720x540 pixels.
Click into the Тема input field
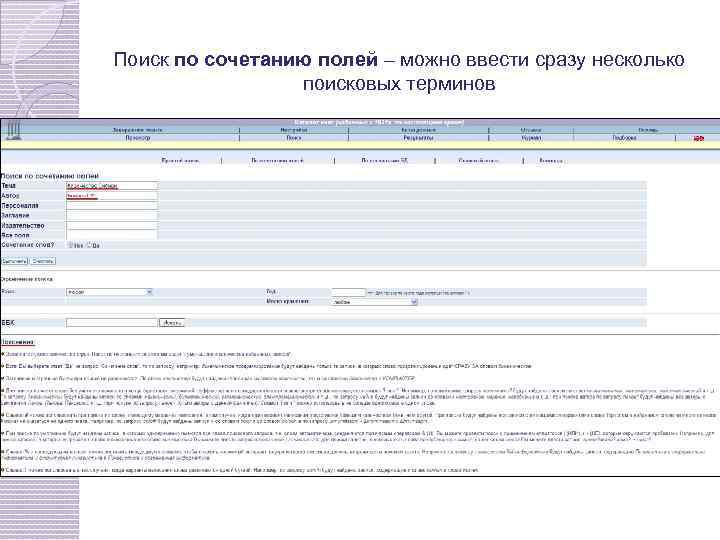112,186
